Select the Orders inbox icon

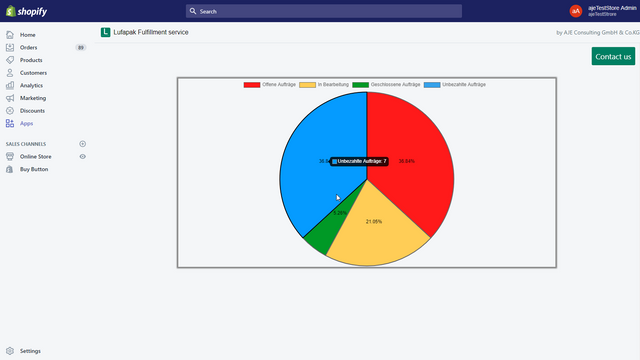coord(10,47)
